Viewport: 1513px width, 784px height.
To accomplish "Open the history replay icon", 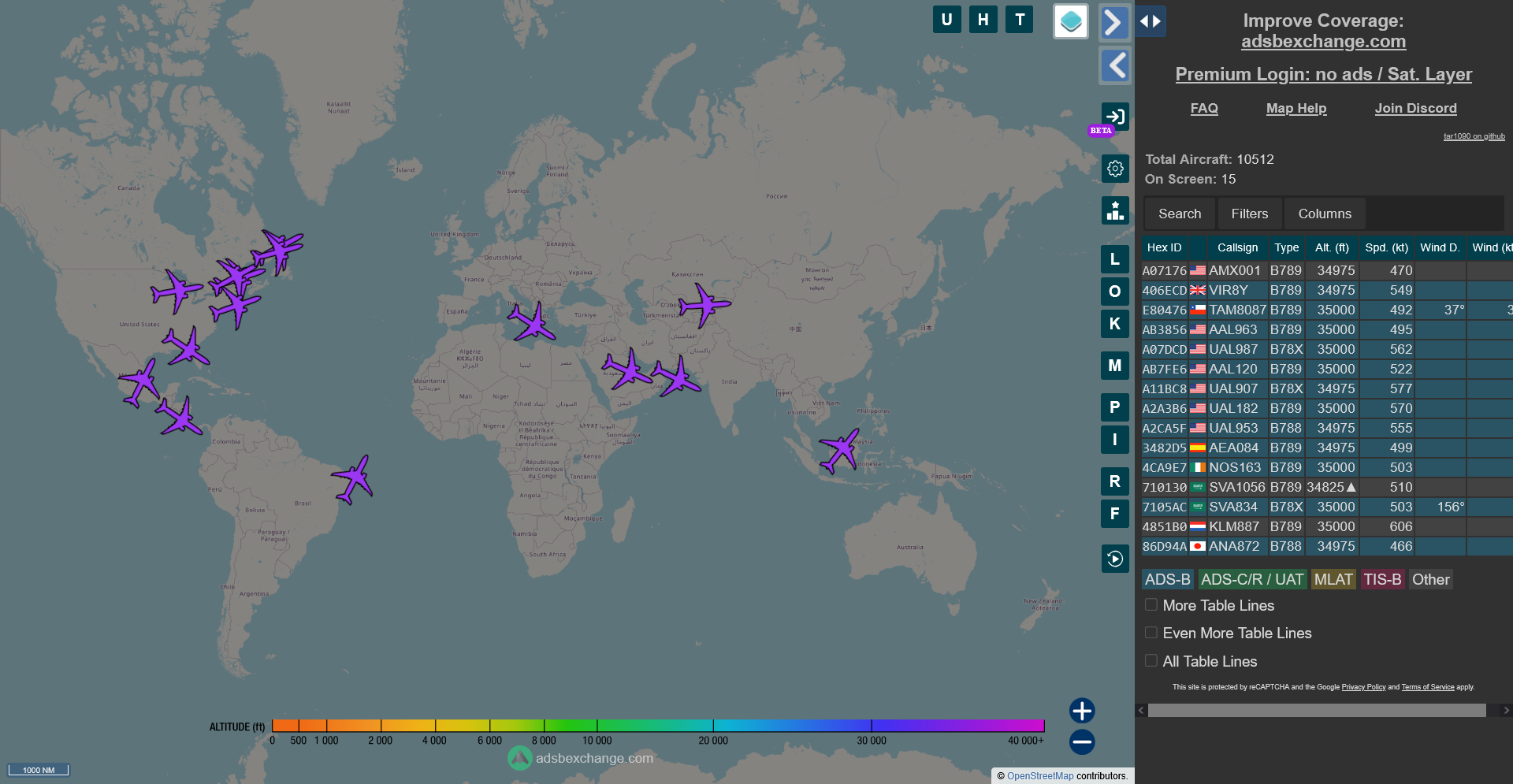I will 1114,559.
